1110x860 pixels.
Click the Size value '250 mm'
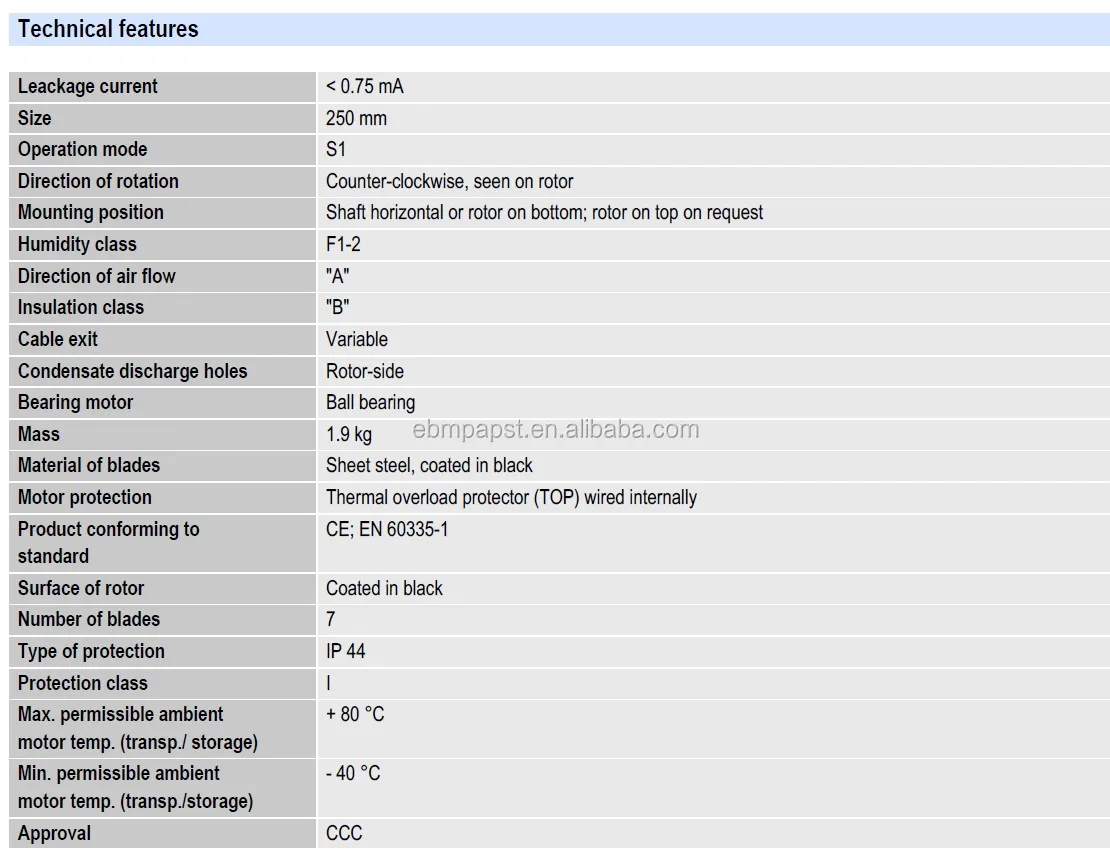(356, 118)
